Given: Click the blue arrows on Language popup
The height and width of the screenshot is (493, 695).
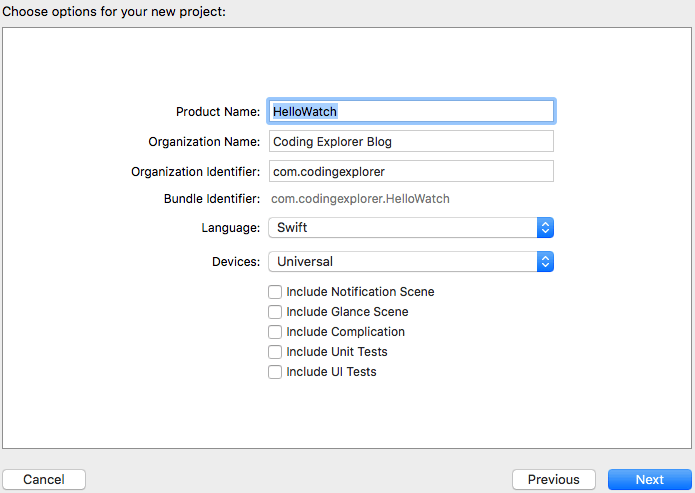Looking at the screenshot, I should tap(545, 227).
